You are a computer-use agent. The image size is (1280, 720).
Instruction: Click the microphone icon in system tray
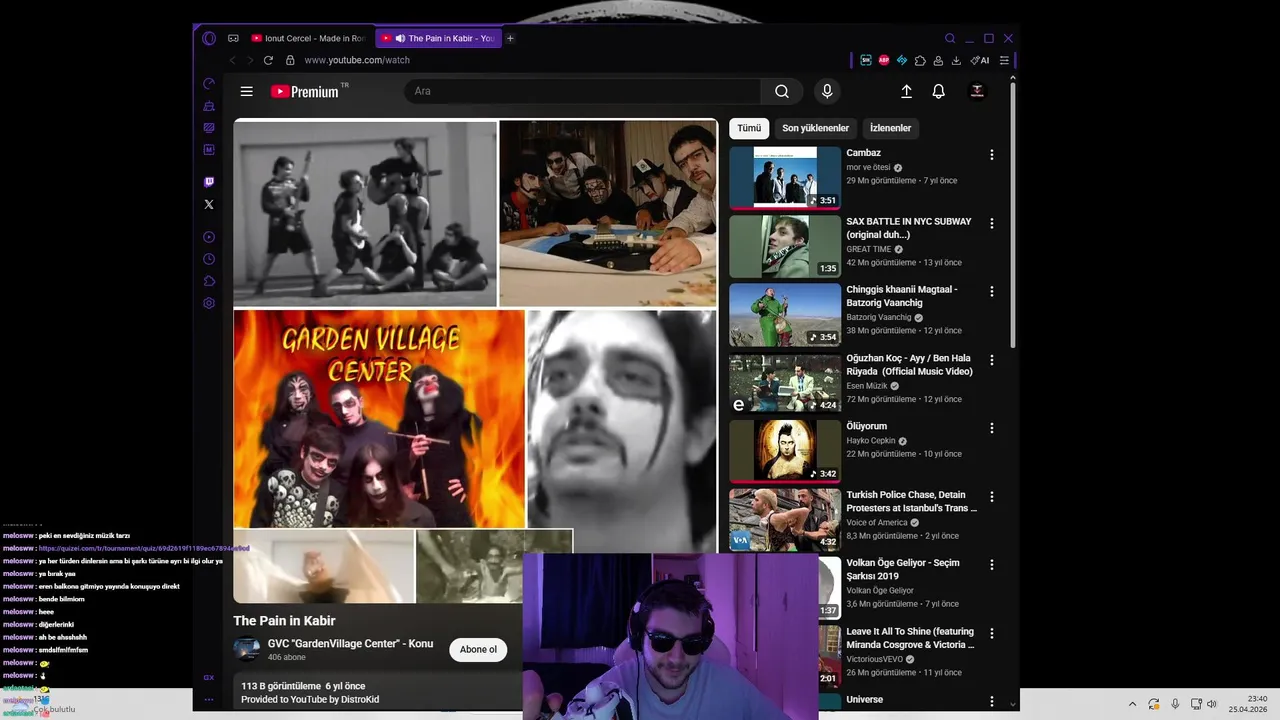point(1175,704)
